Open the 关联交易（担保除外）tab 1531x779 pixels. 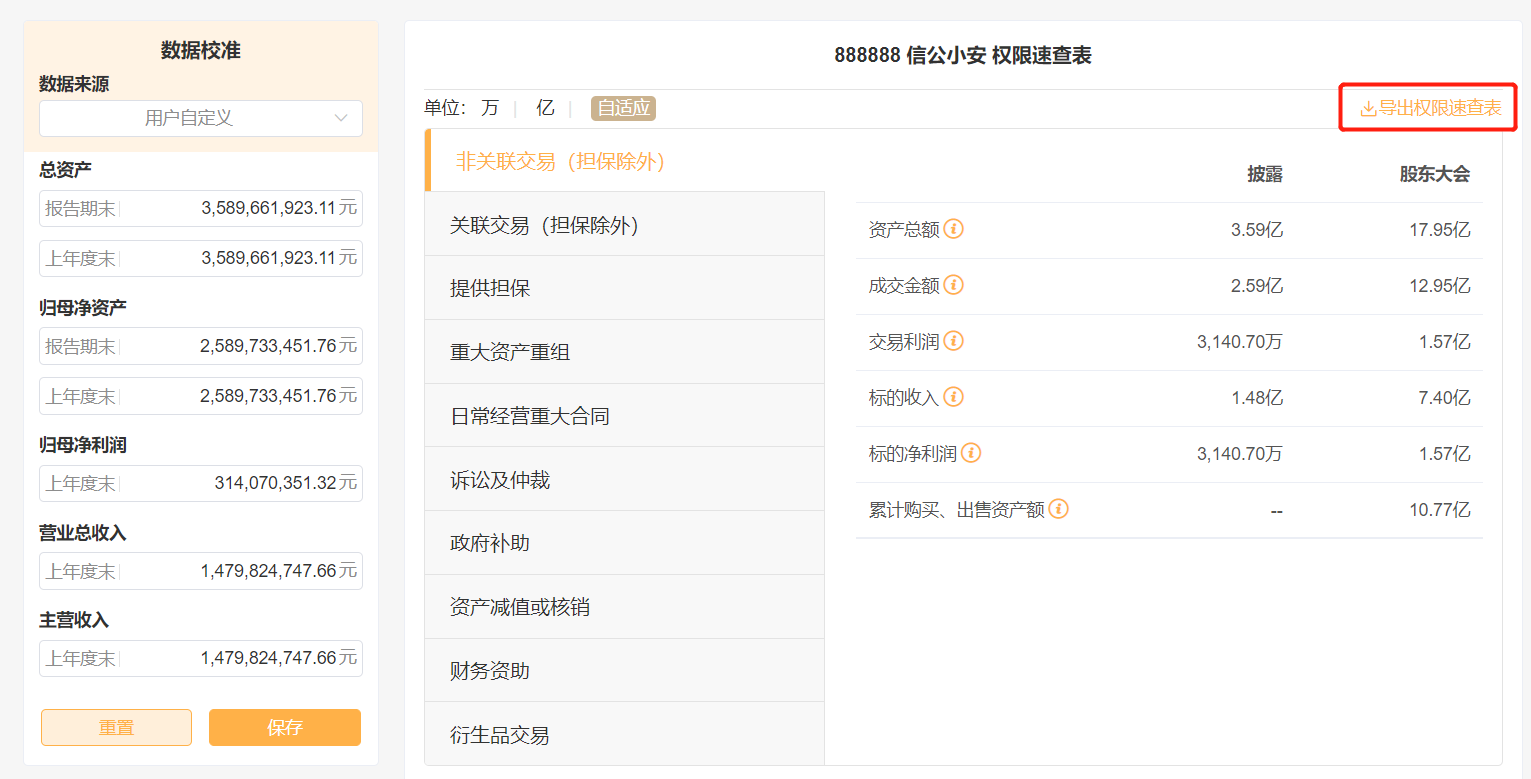pyautogui.click(x=625, y=225)
